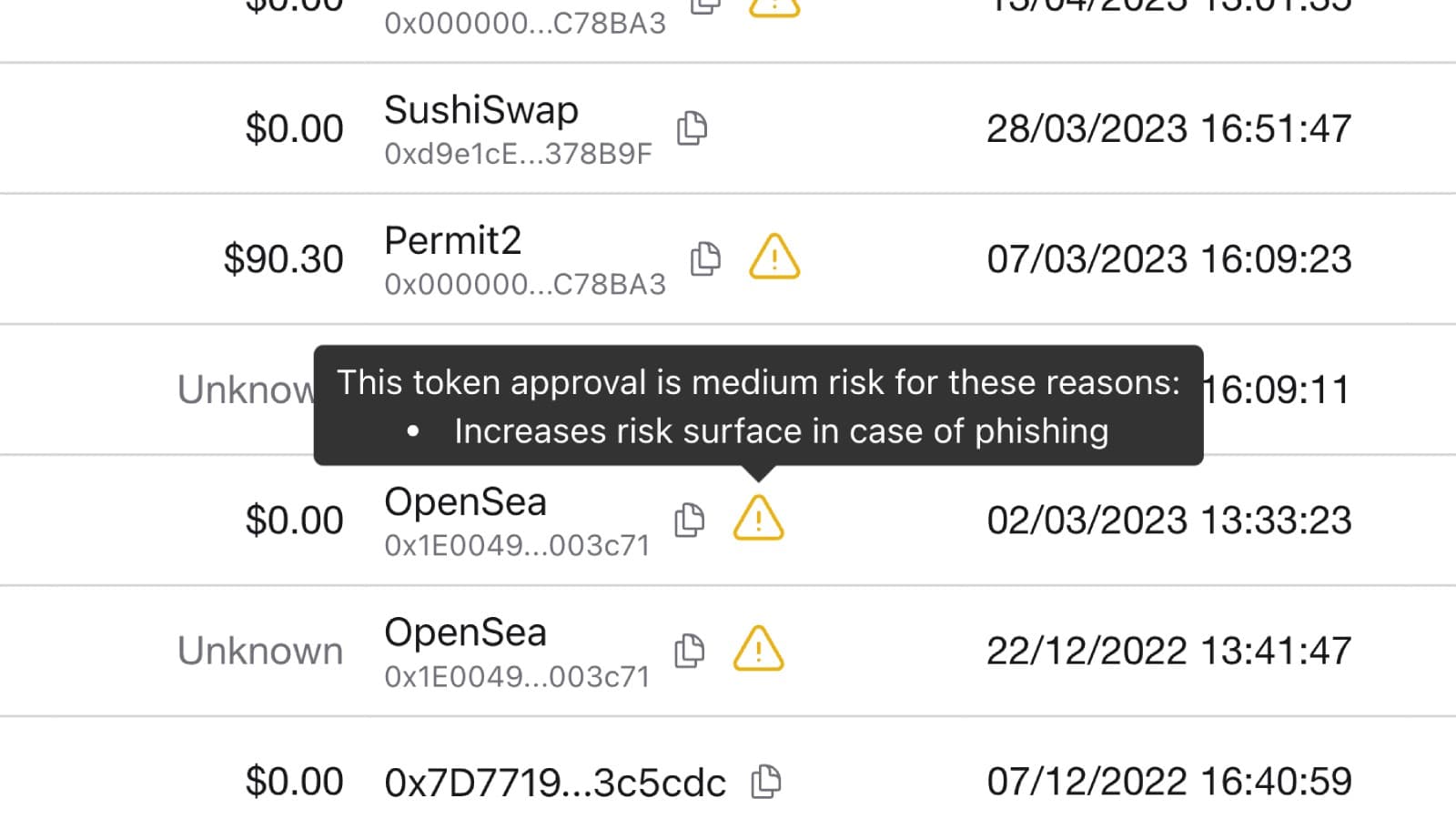Select the SushiSwap spender name

click(480, 110)
